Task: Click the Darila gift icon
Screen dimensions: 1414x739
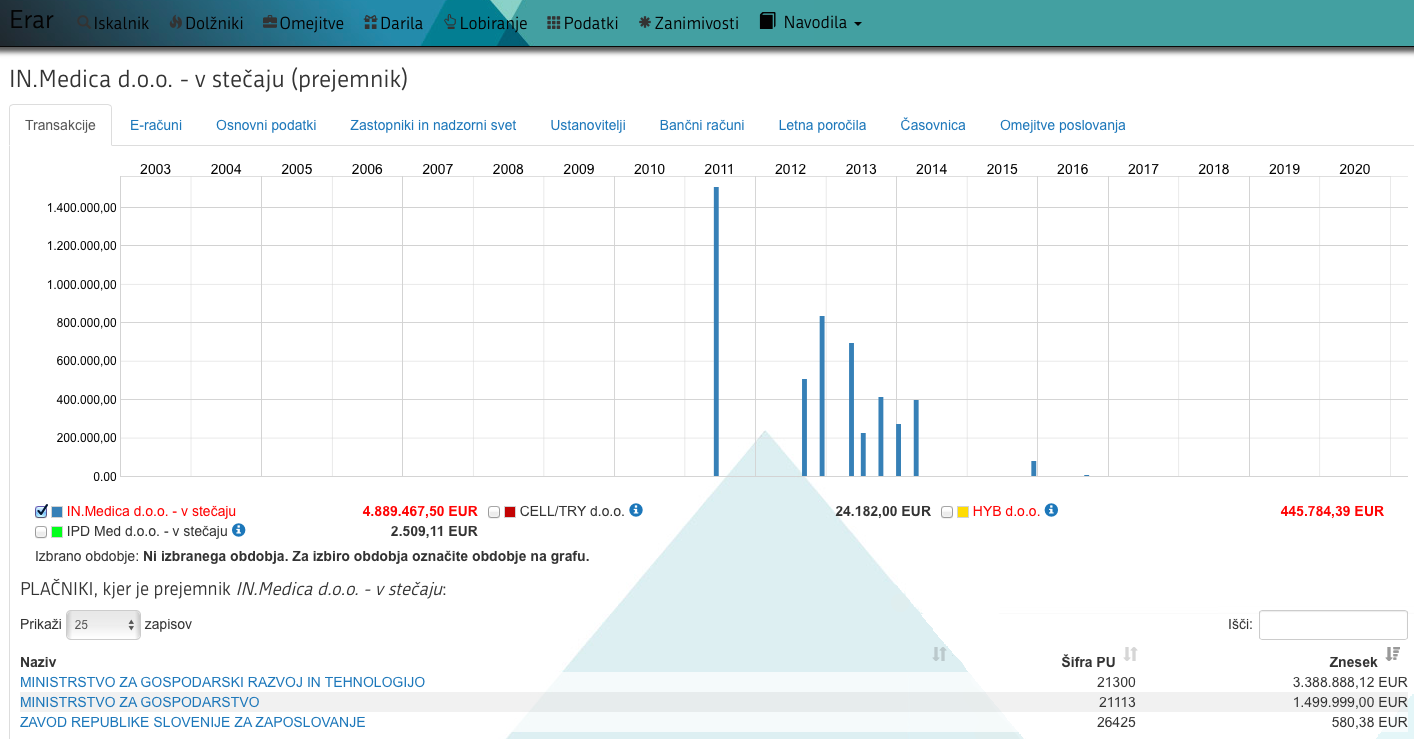Action: [x=370, y=23]
